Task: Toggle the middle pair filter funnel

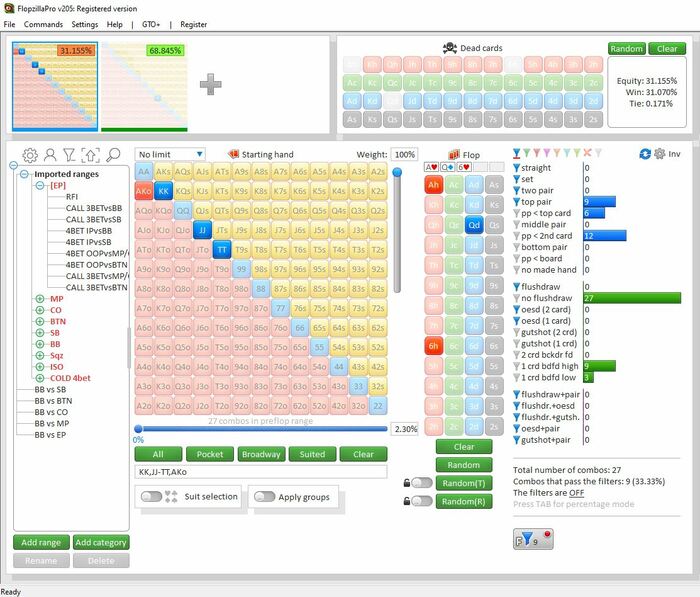Action: 517,225
